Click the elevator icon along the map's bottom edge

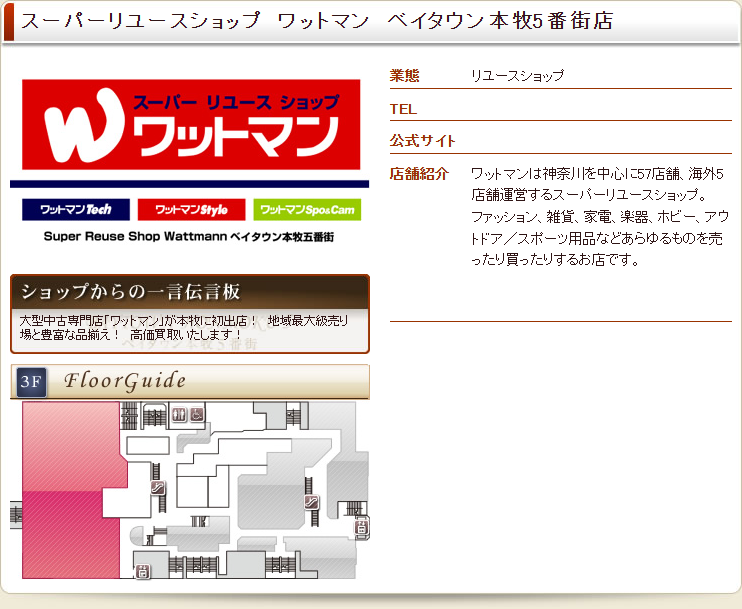click(x=142, y=571)
